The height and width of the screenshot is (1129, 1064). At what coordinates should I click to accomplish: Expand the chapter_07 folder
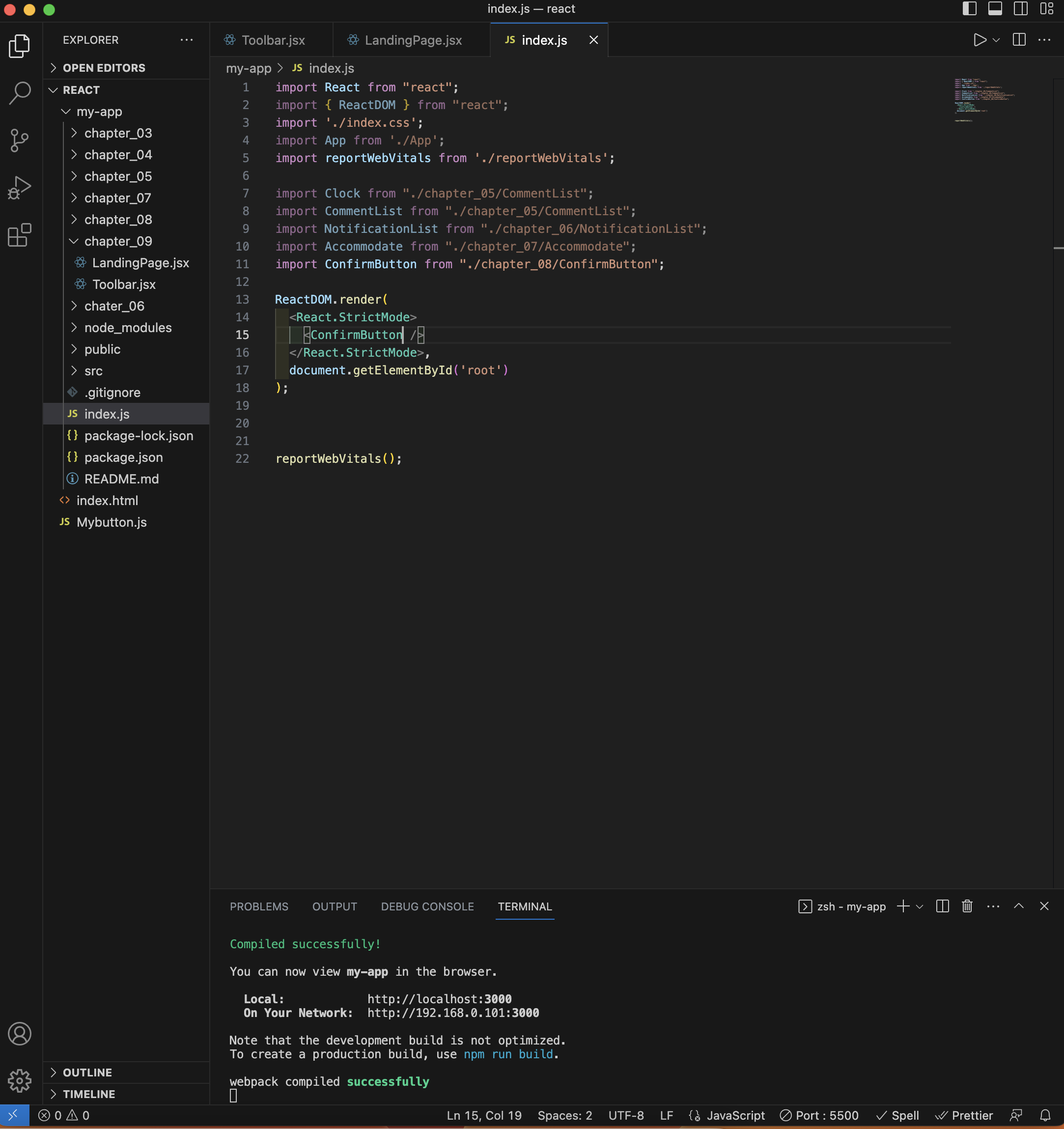tap(126, 198)
